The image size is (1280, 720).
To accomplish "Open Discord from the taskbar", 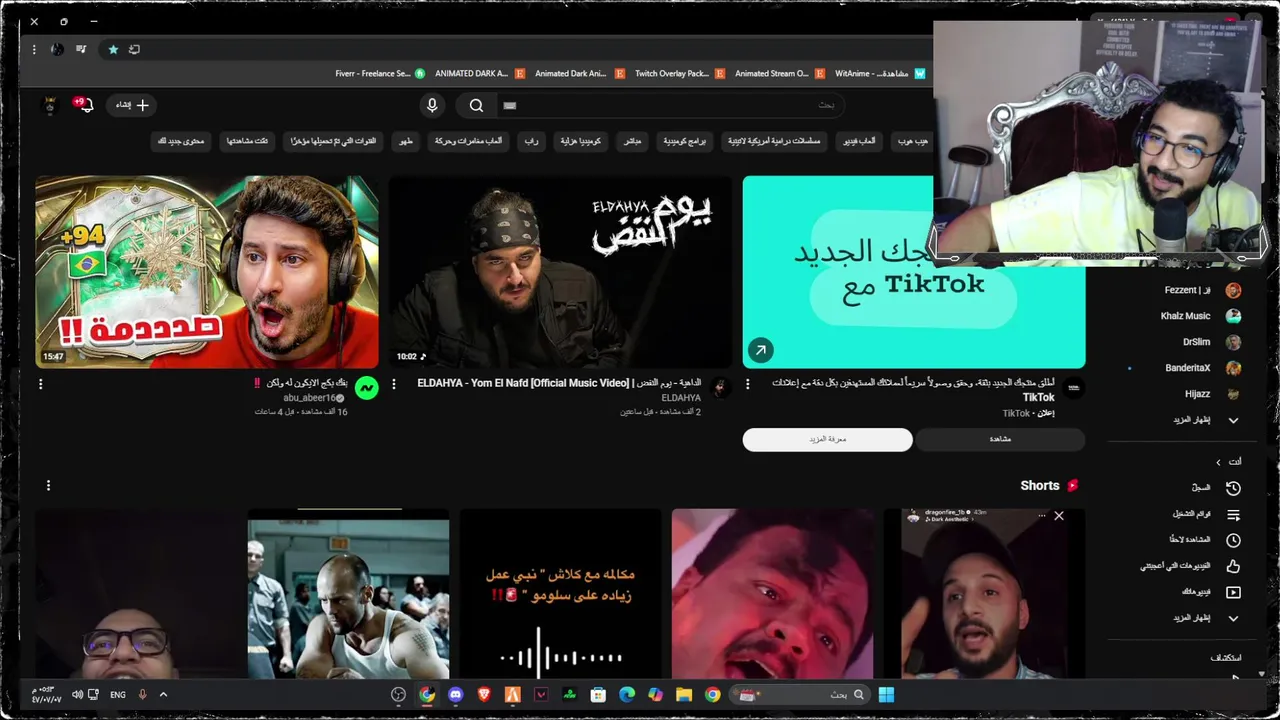I will (456, 695).
